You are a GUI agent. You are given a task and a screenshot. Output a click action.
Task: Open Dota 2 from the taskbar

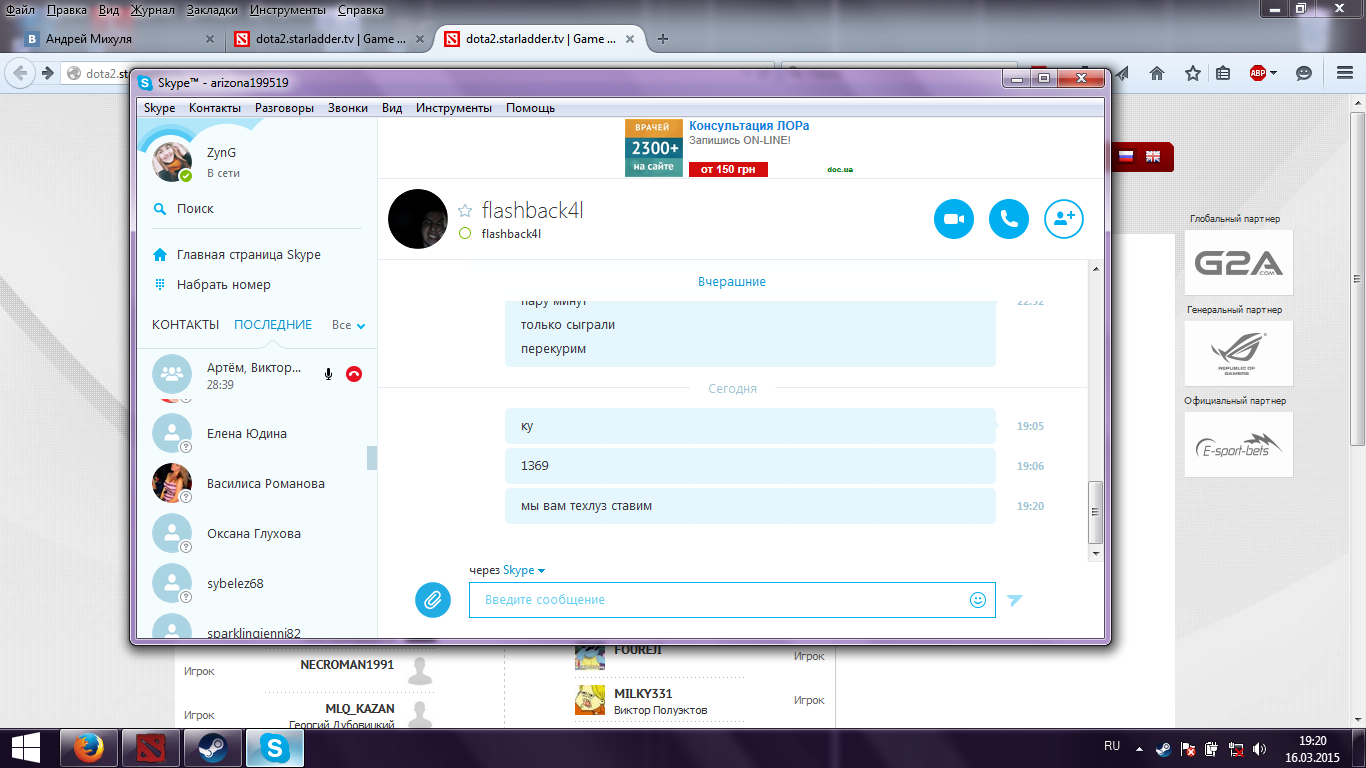[151, 748]
